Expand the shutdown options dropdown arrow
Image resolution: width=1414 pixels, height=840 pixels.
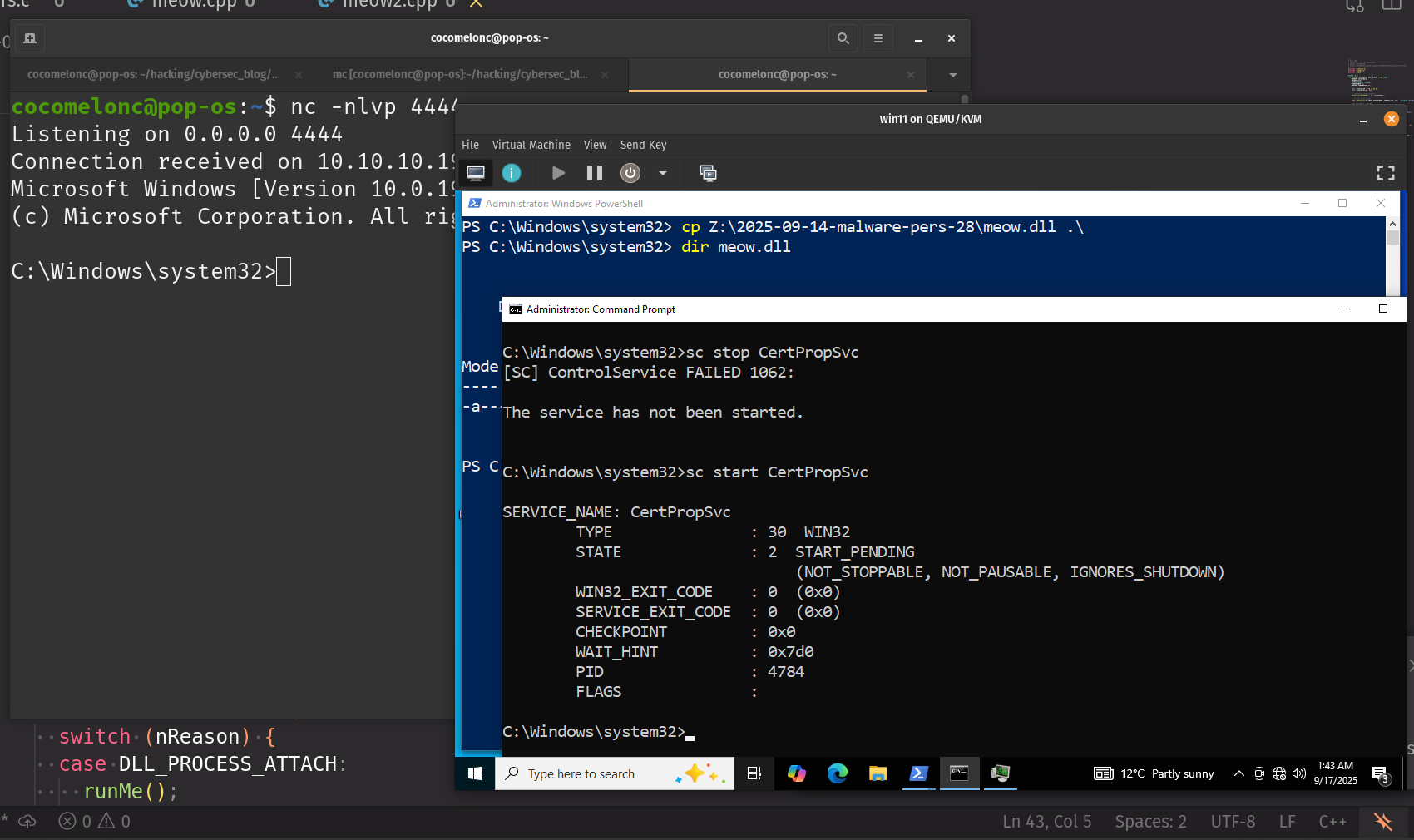click(663, 173)
